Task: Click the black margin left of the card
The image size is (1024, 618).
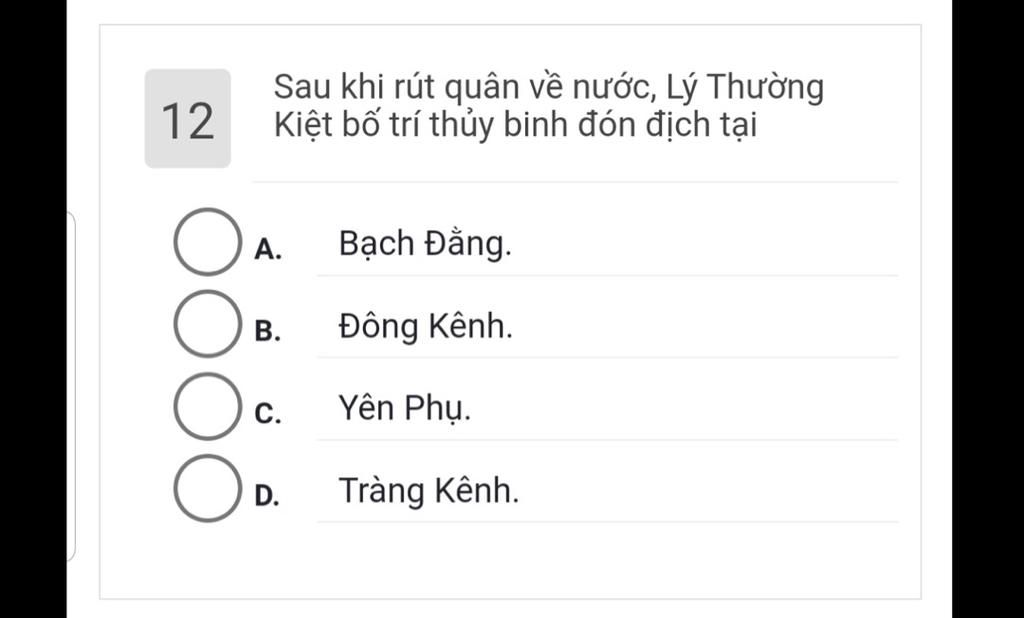Action: click(x=33, y=309)
